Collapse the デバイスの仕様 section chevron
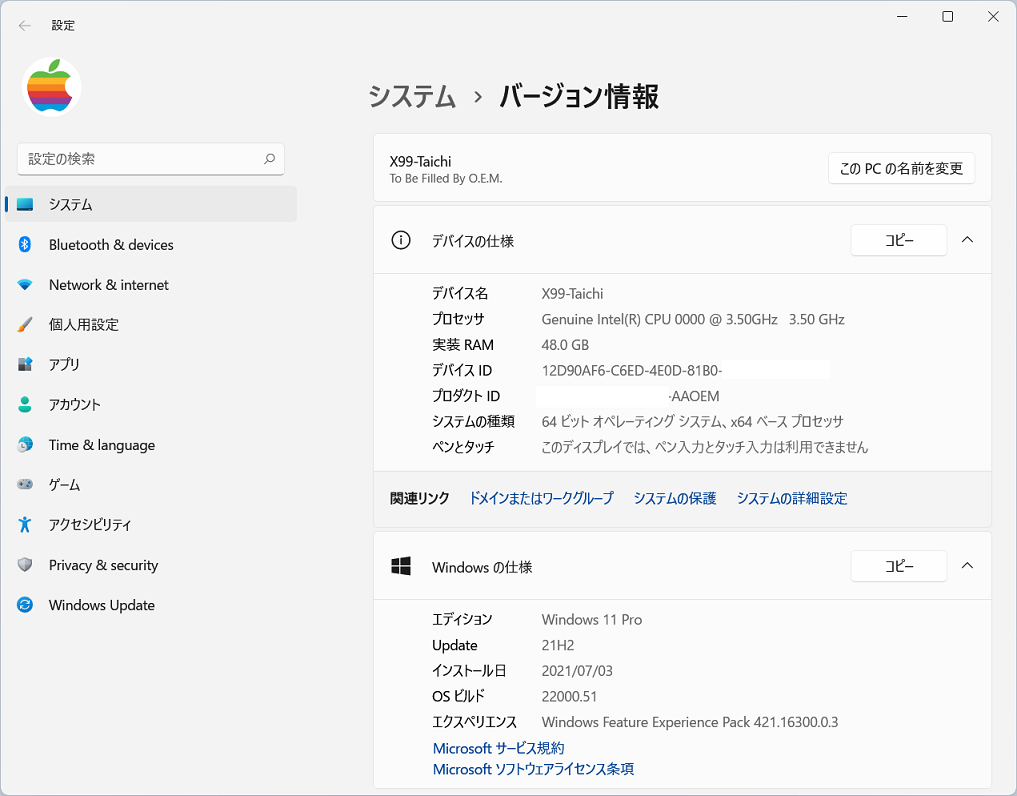Image resolution: width=1017 pixels, height=796 pixels. pyautogui.click(x=967, y=240)
